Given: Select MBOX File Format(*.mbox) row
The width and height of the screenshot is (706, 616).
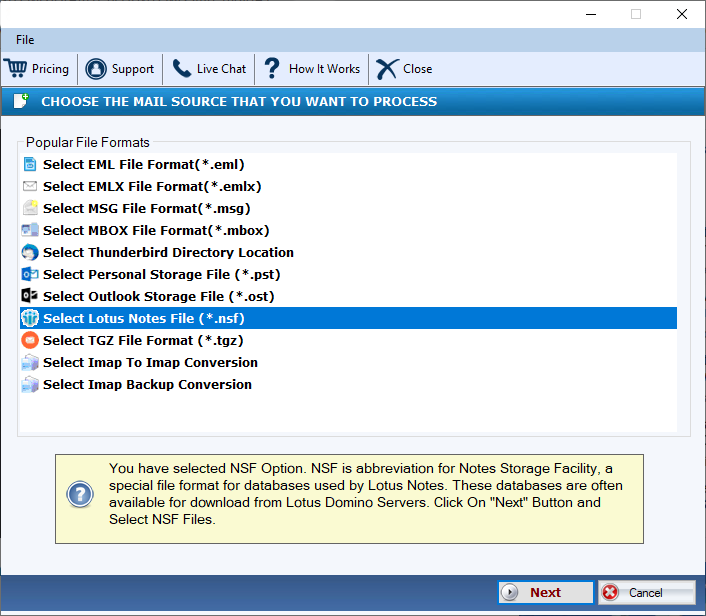Looking at the screenshot, I should [x=348, y=231].
